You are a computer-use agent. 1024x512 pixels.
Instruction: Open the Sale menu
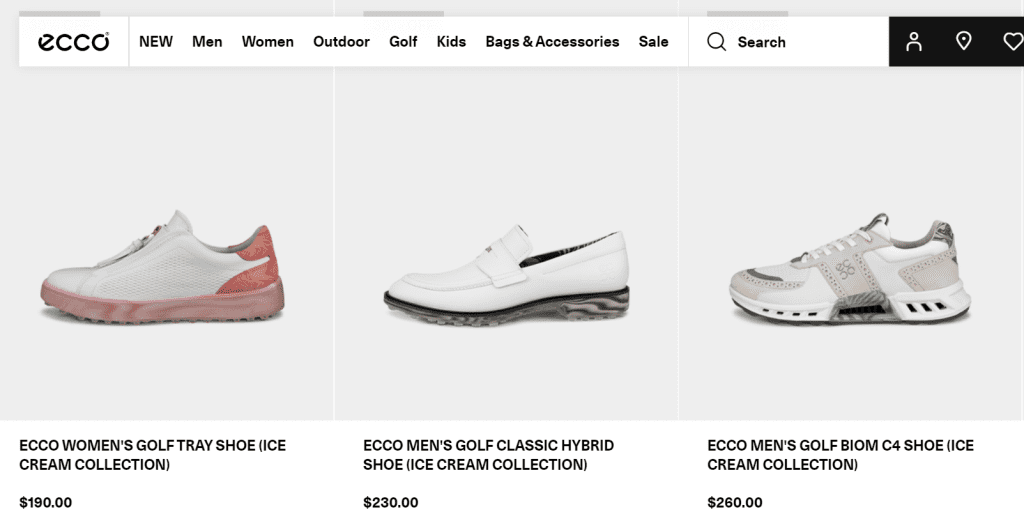click(x=654, y=42)
